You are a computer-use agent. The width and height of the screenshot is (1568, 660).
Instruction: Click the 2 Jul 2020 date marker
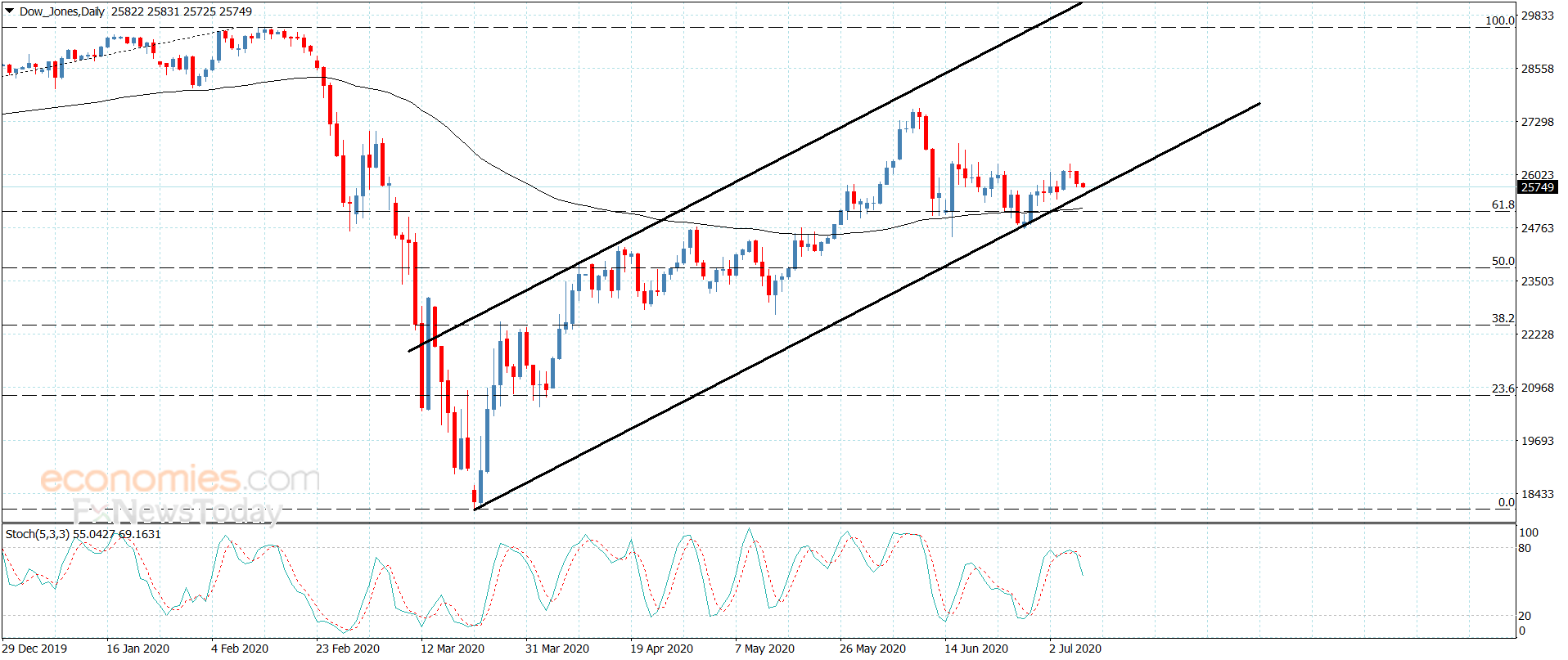[x=1075, y=649]
